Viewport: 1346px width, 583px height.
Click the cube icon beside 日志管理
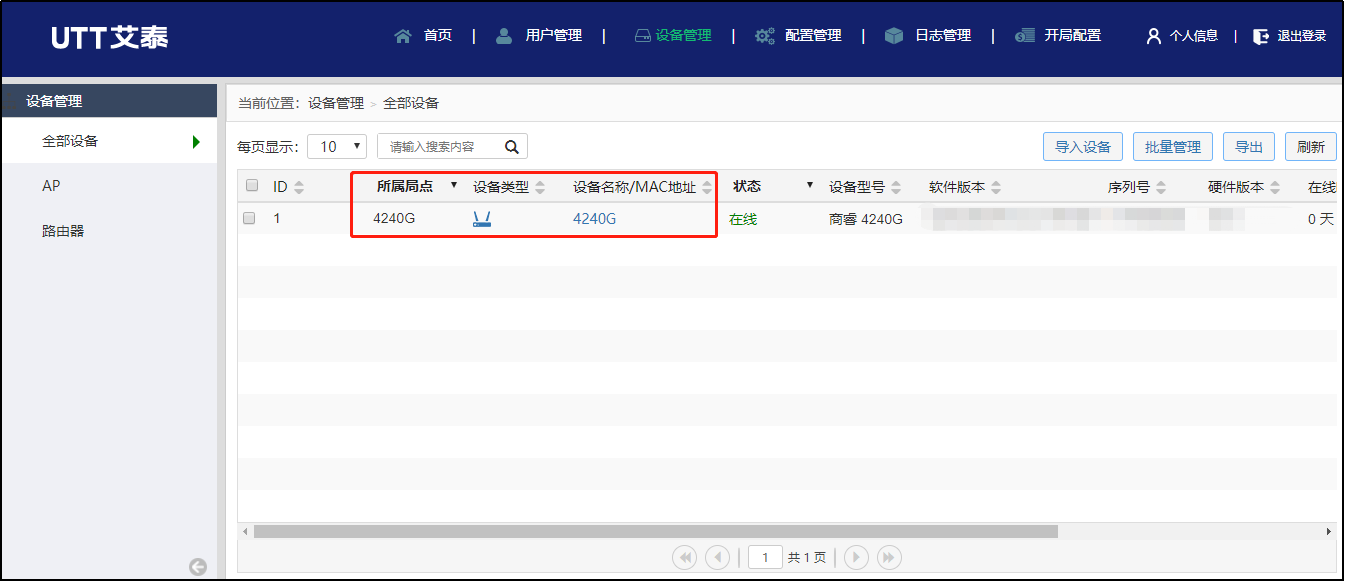coord(894,36)
